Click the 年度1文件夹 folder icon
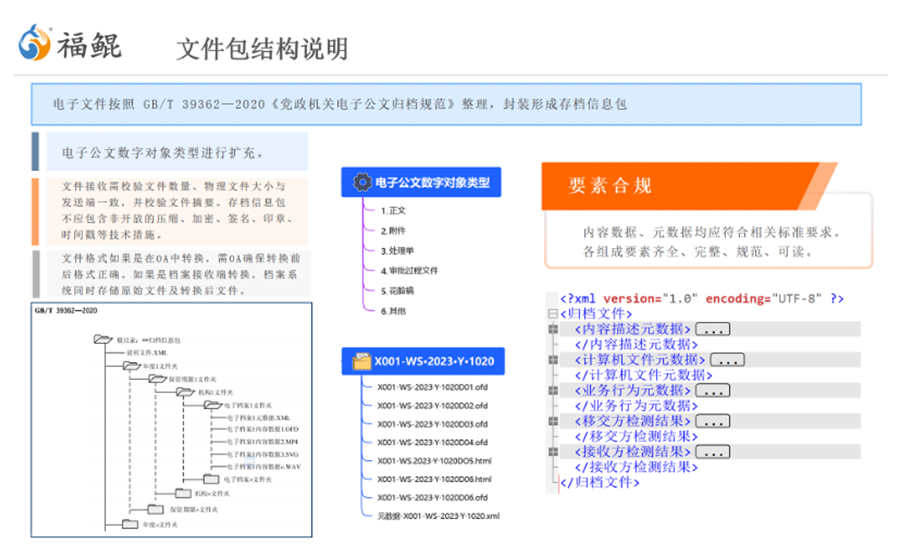 pyautogui.click(x=131, y=367)
